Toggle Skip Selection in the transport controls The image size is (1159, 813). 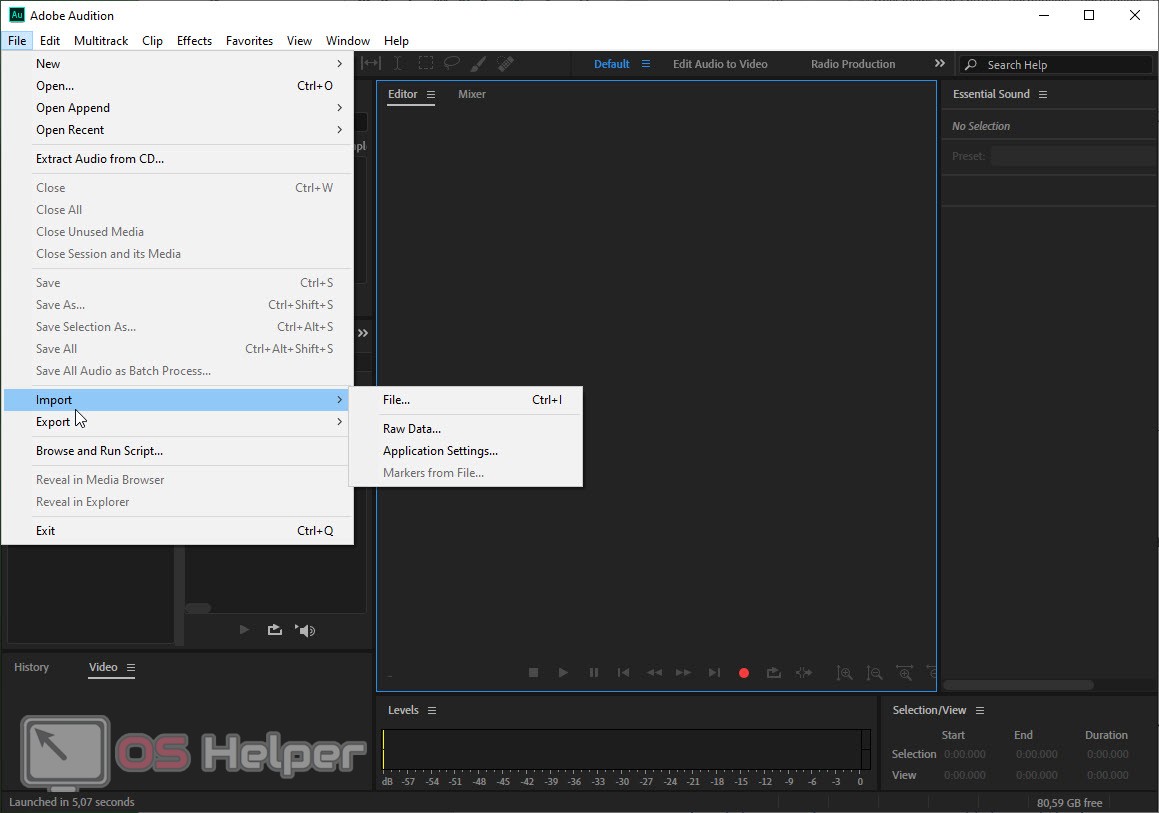[x=803, y=673]
